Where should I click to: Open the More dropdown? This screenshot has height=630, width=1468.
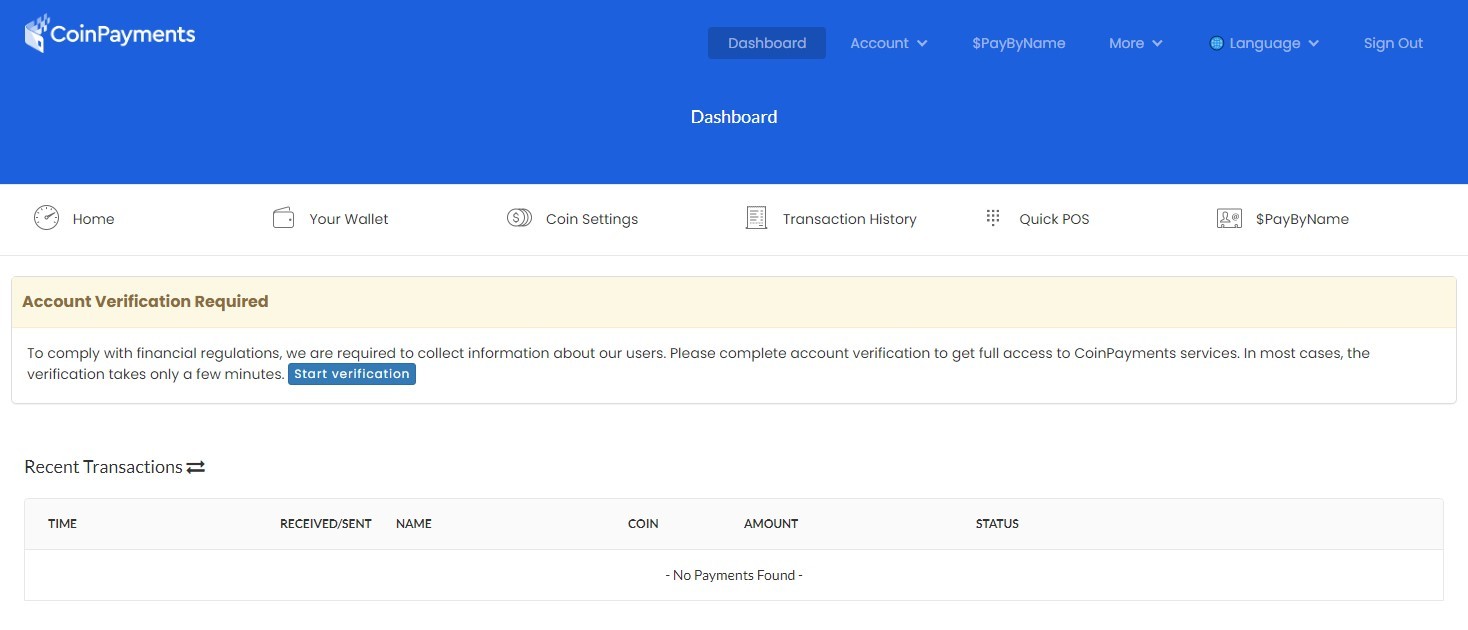(1134, 43)
